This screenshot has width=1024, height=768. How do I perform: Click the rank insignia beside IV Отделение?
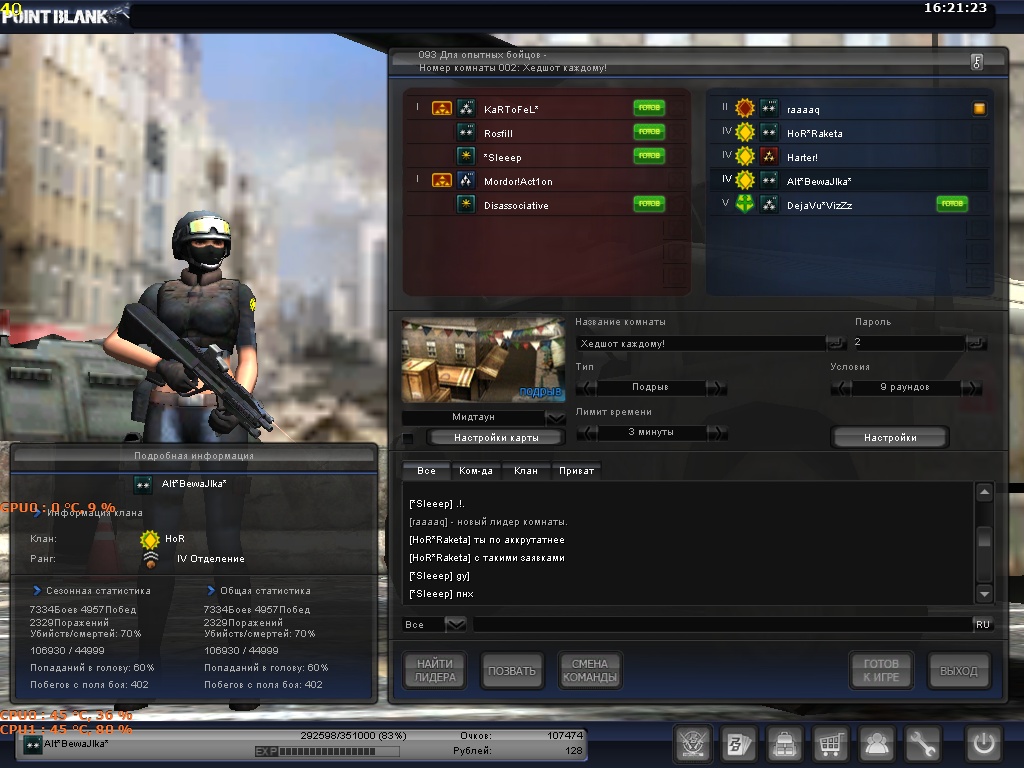[x=151, y=560]
